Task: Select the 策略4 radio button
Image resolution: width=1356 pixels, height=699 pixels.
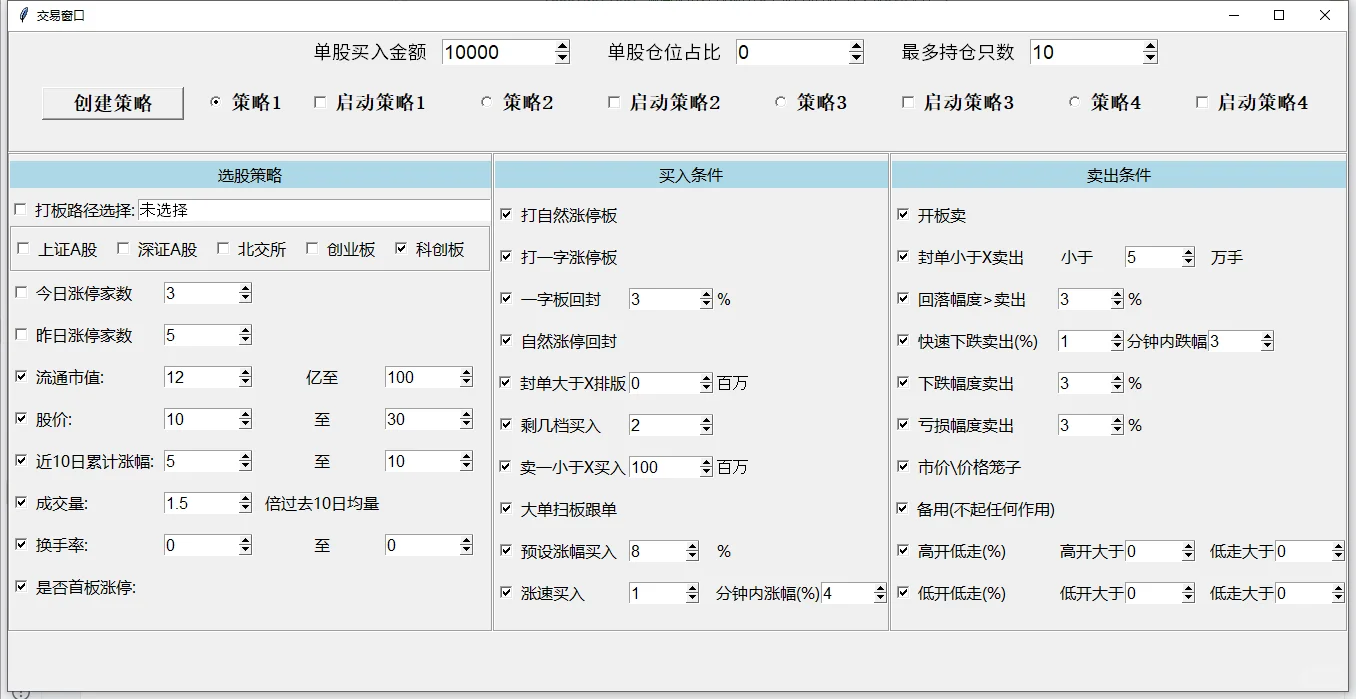Action: 1073,103
